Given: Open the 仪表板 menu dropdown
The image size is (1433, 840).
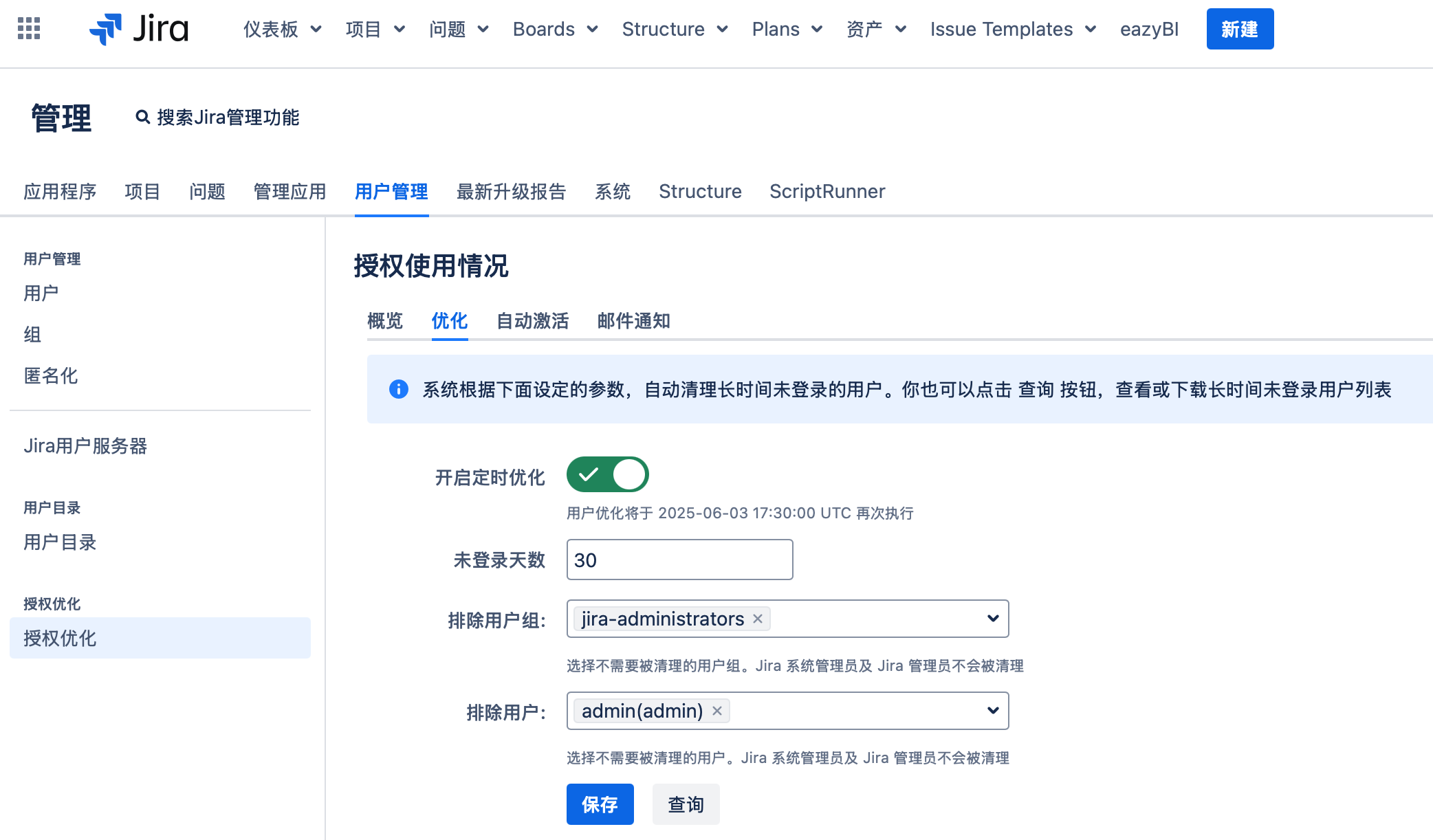Looking at the screenshot, I should click(x=282, y=29).
